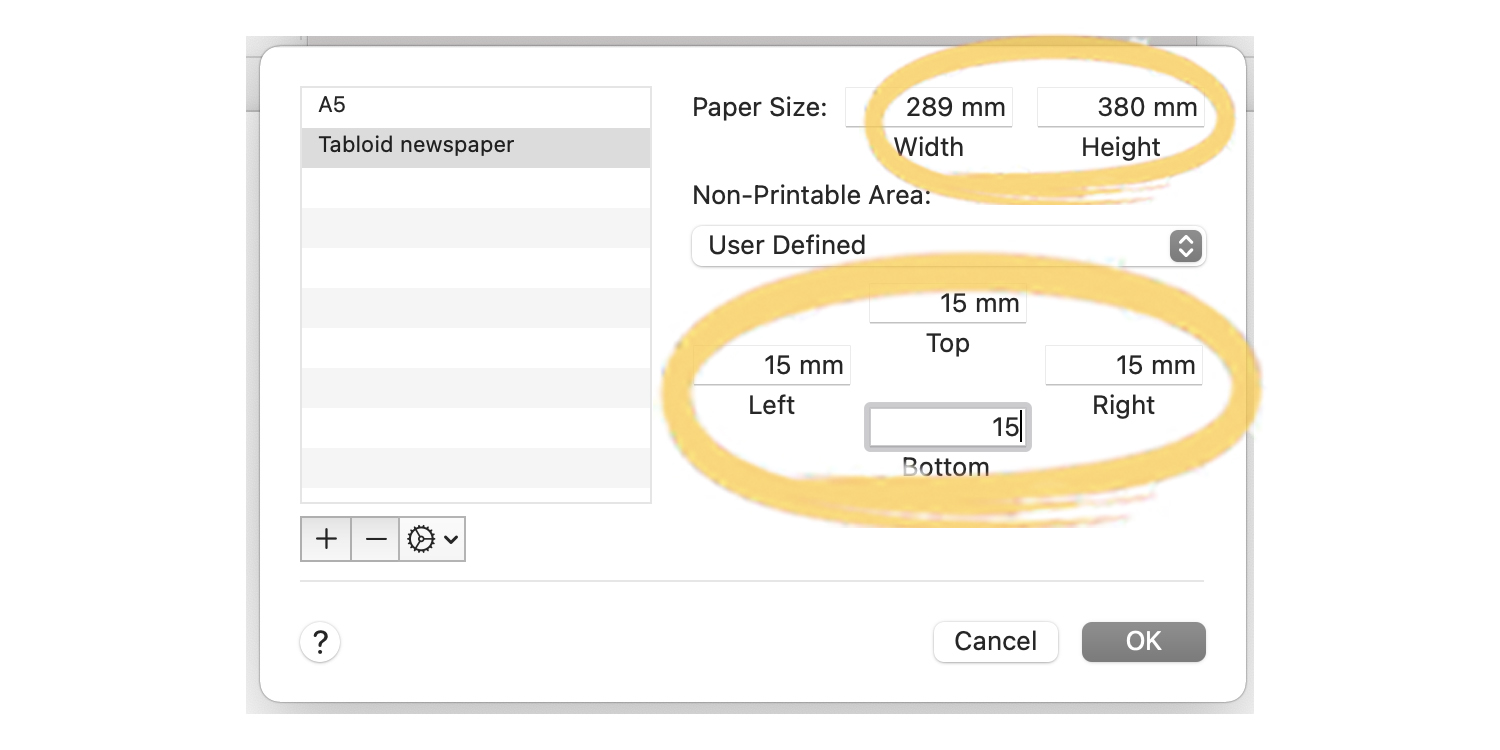1500x750 pixels.
Task: Click the Help question mark button
Action: pos(319,642)
